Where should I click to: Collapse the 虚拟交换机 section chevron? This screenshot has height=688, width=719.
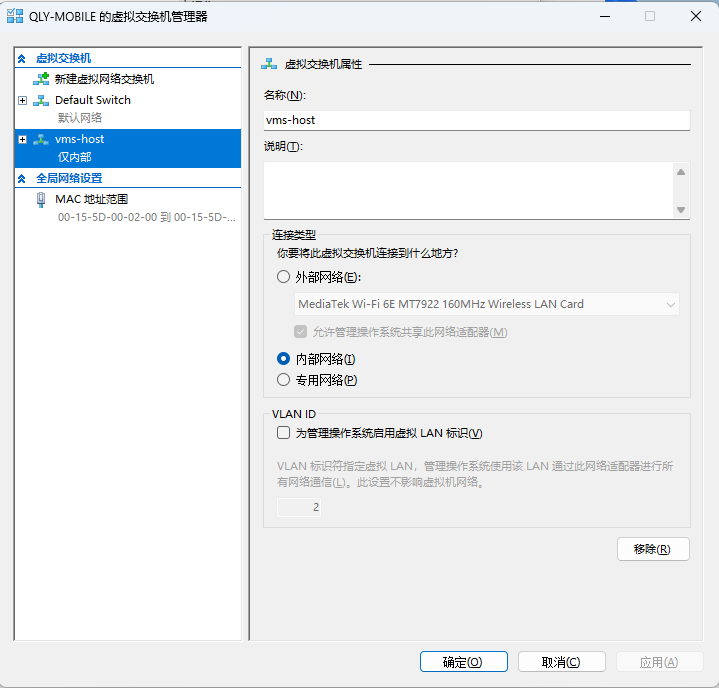tap(22, 58)
